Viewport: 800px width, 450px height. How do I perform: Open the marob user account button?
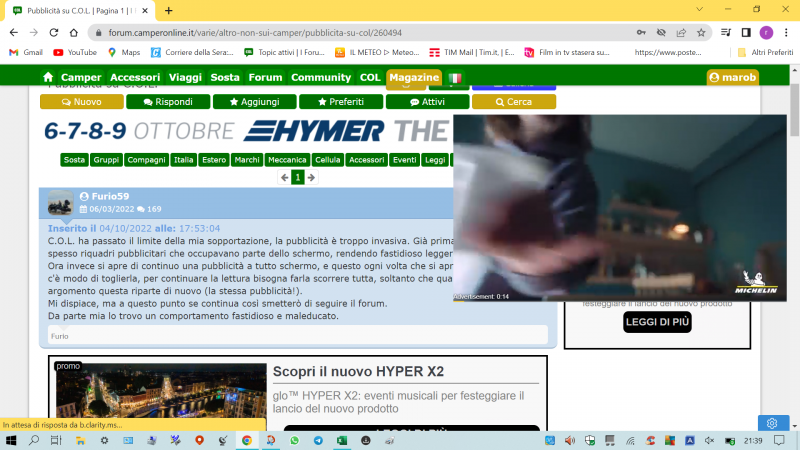point(732,78)
